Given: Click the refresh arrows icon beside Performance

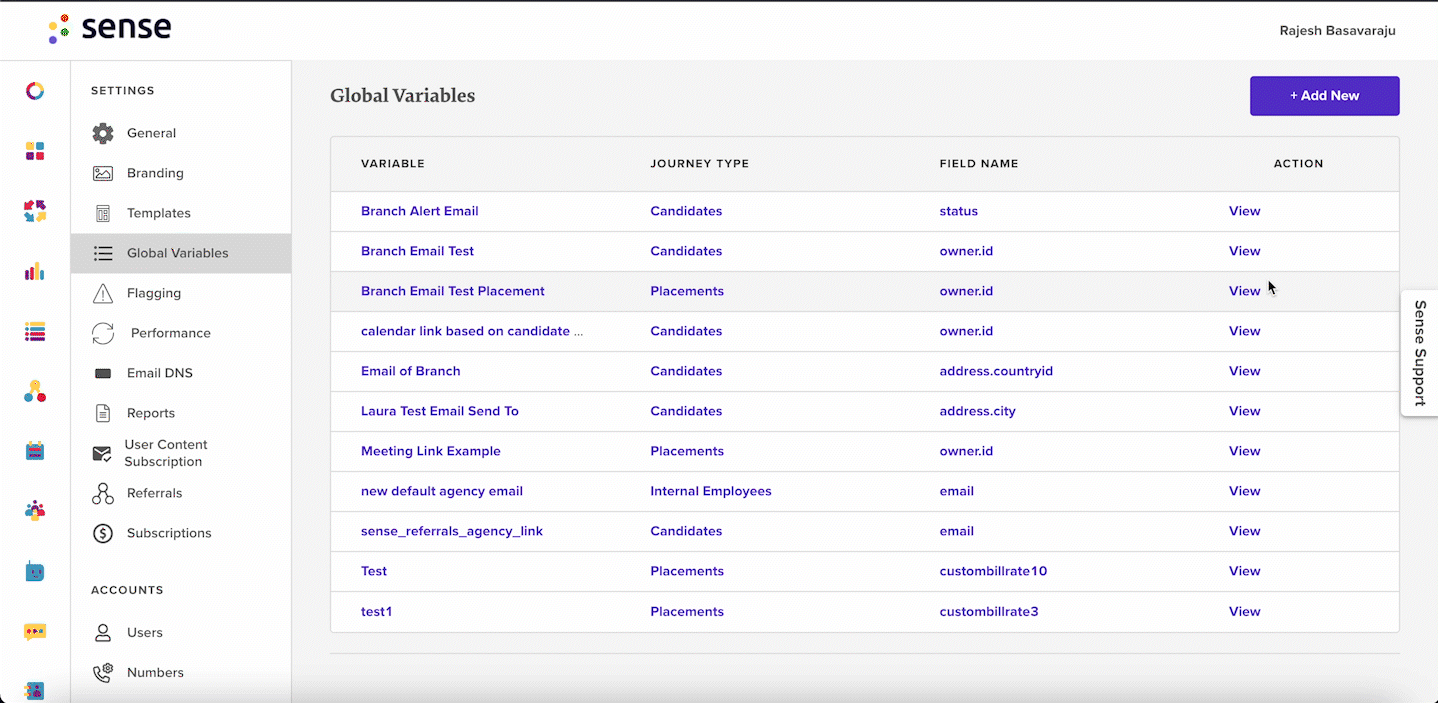Looking at the screenshot, I should click(x=103, y=333).
